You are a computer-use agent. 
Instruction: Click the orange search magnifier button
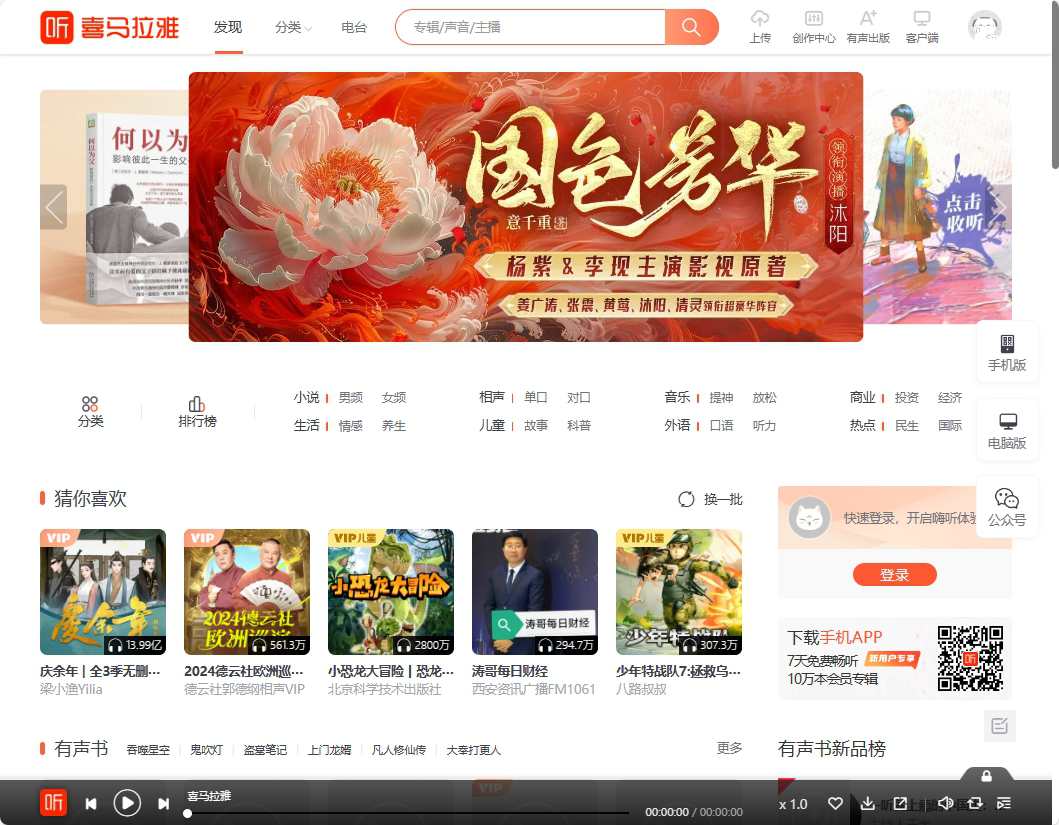(691, 27)
